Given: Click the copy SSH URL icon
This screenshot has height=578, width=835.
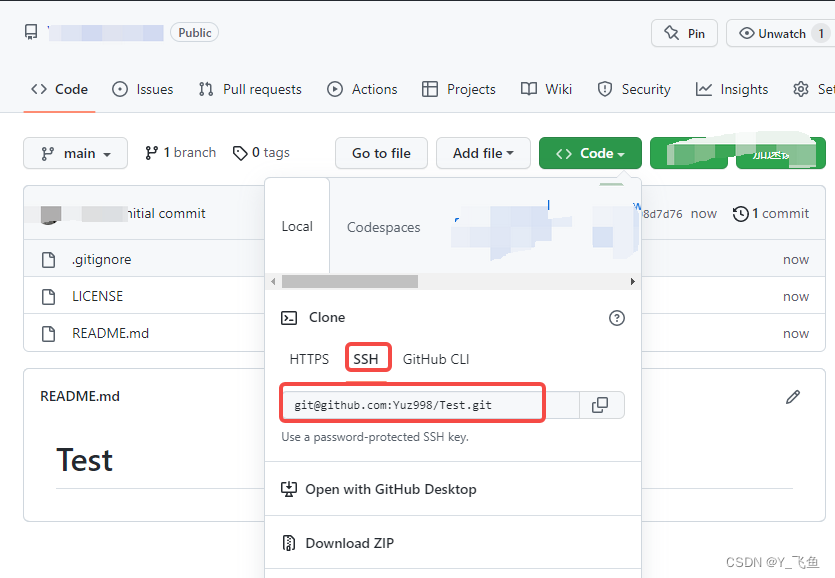Looking at the screenshot, I should [600, 405].
